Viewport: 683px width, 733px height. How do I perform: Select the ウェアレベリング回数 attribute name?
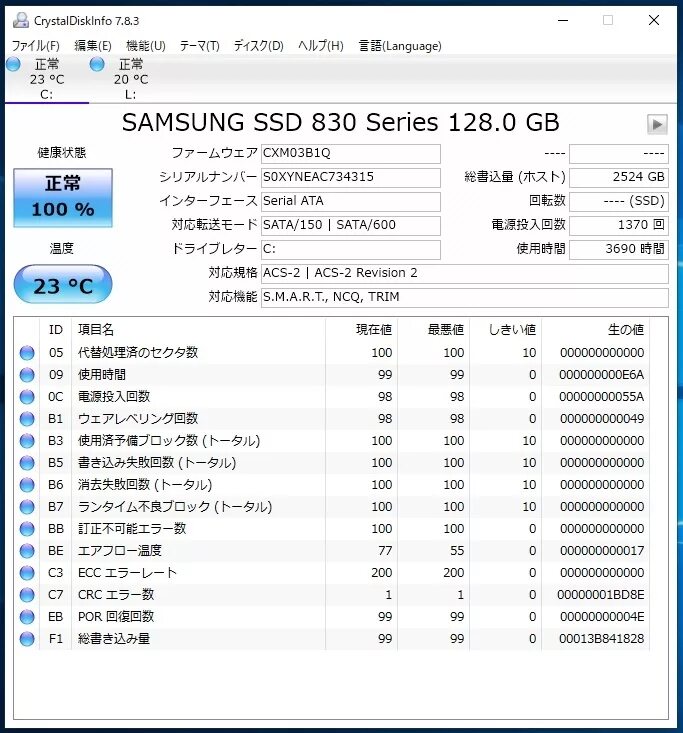pos(138,418)
